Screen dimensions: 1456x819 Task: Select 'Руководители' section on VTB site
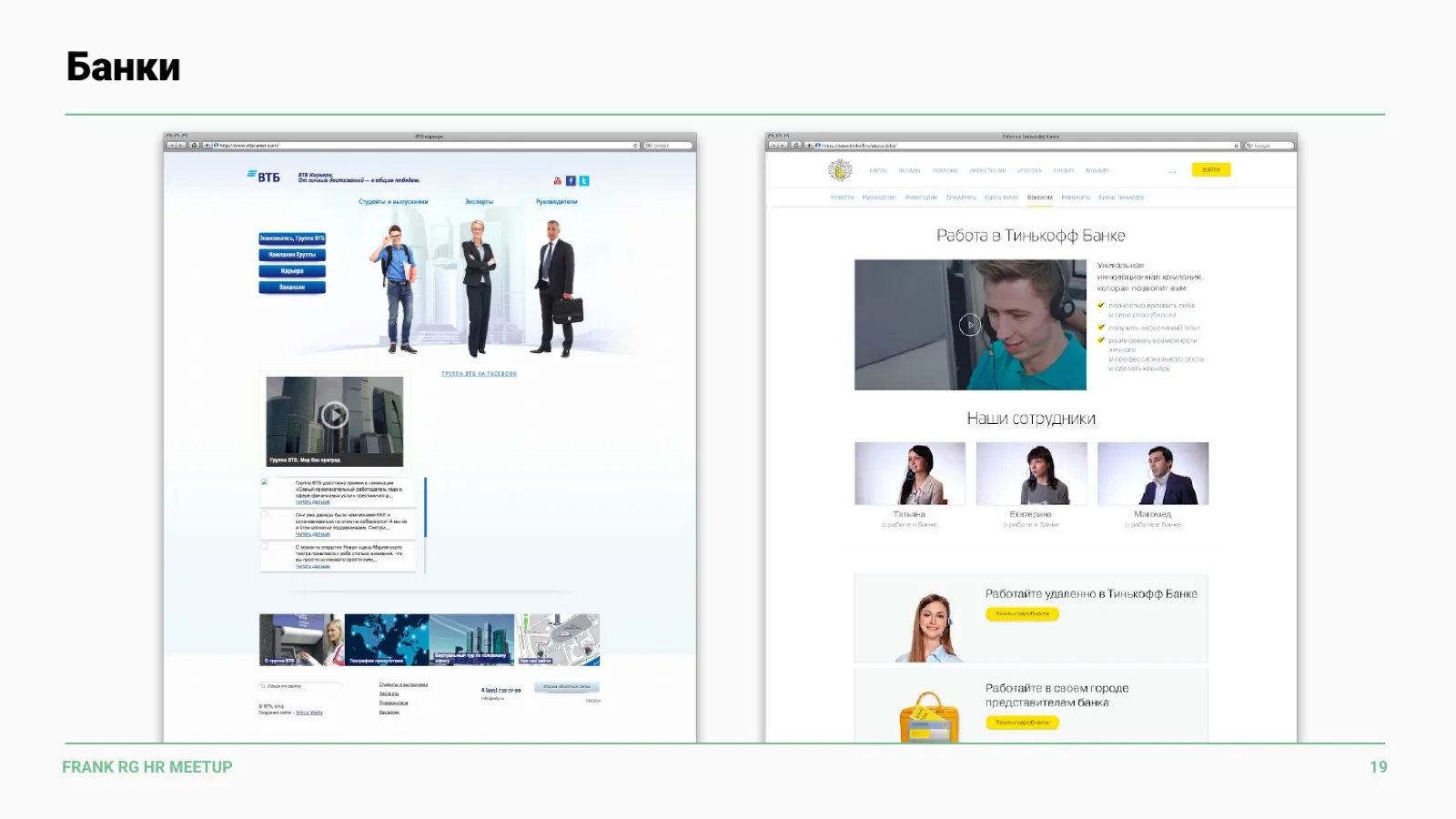click(x=556, y=202)
